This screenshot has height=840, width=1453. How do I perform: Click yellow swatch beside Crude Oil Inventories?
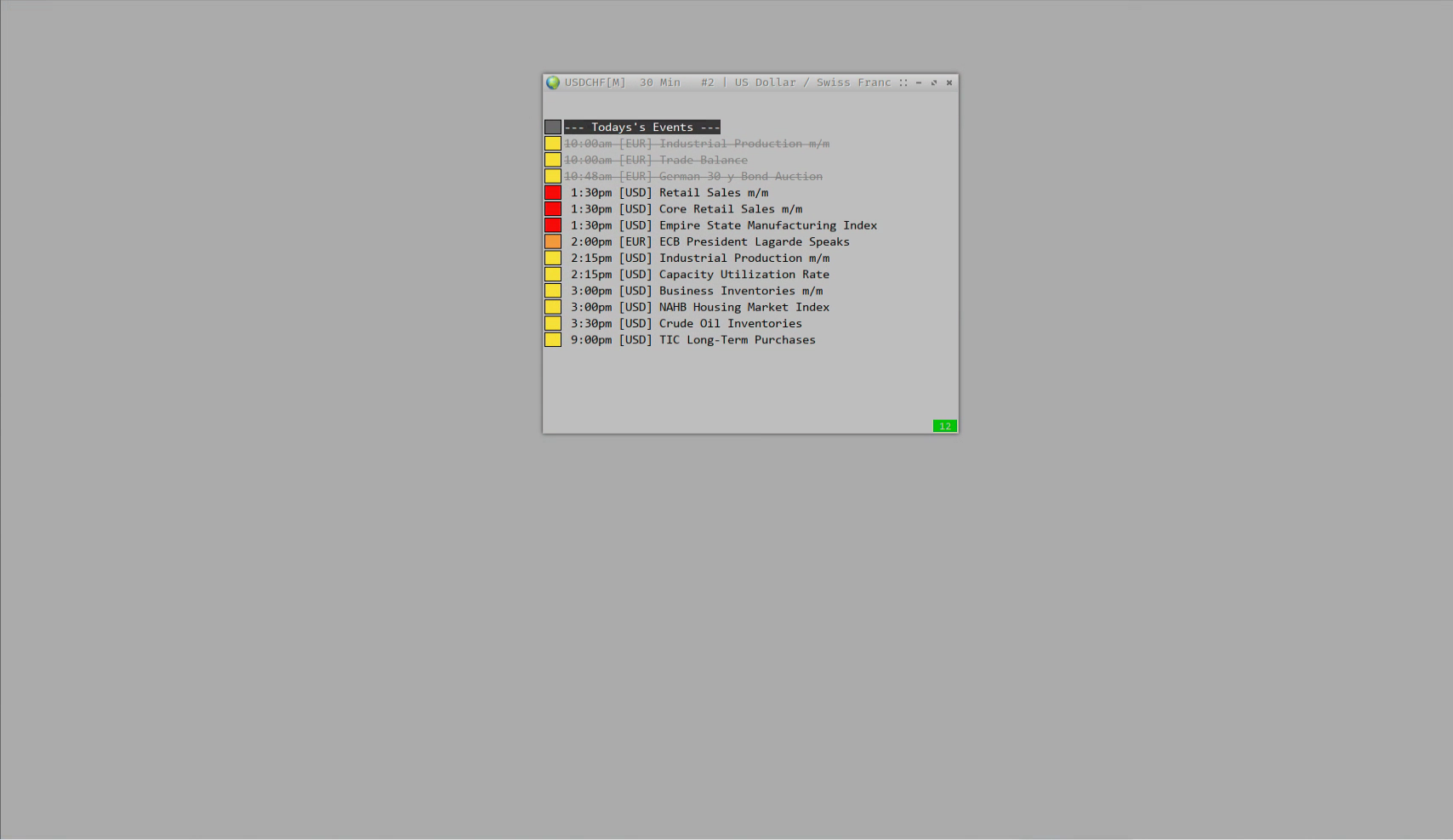click(553, 324)
